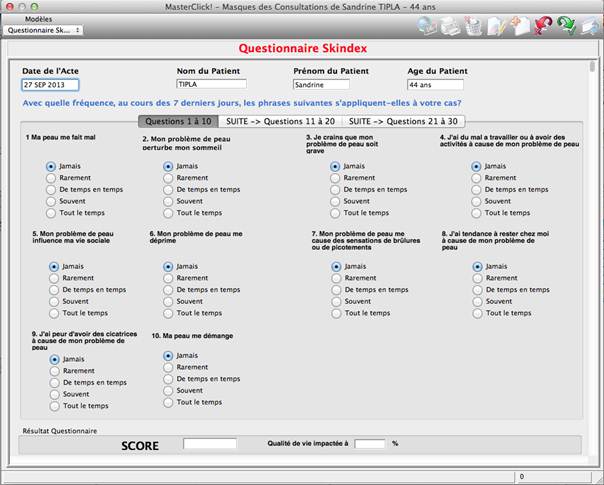Click the last toolbar document icon
This screenshot has width=604, height=485.
click(589, 26)
